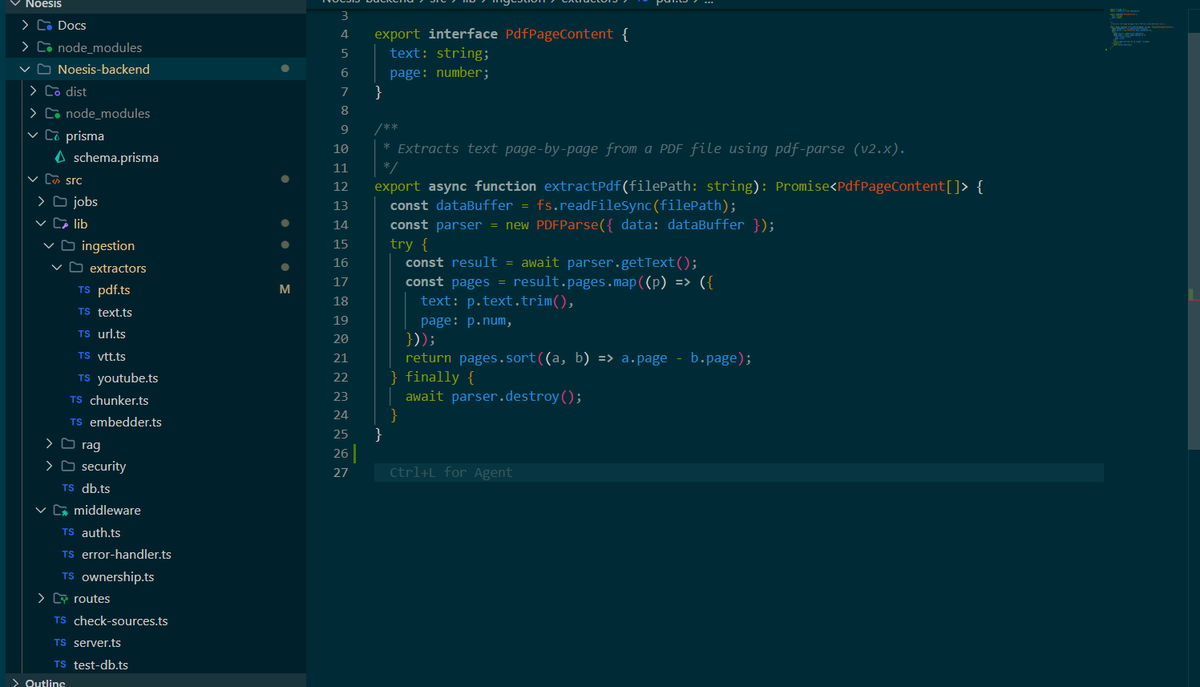Viewport: 1200px width, 687px height.
Task: Collapse the prisma folder chevron
Action: (x=33, y=135)
